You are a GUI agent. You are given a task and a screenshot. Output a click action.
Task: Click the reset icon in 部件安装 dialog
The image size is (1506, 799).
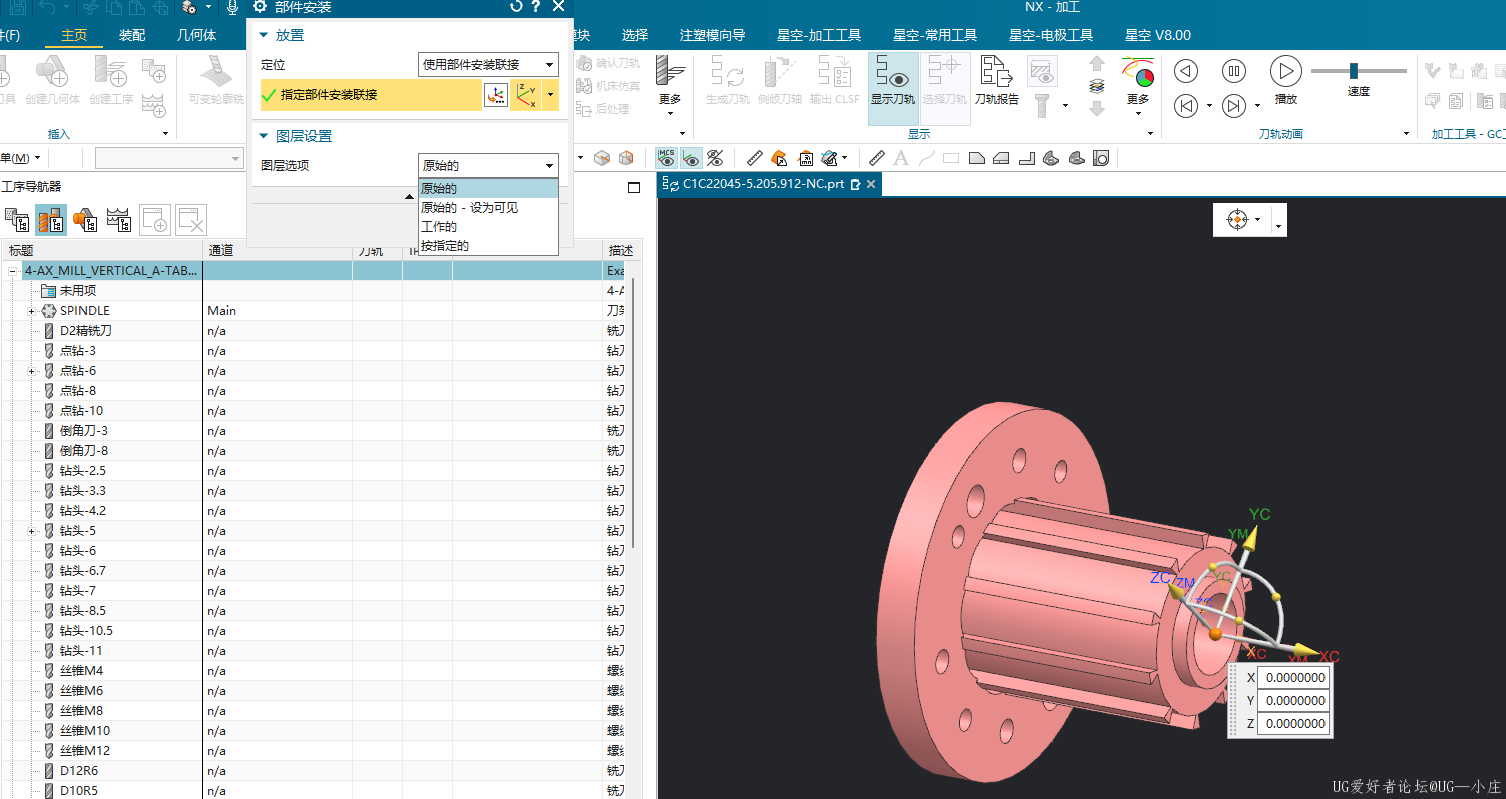[516, 7]
